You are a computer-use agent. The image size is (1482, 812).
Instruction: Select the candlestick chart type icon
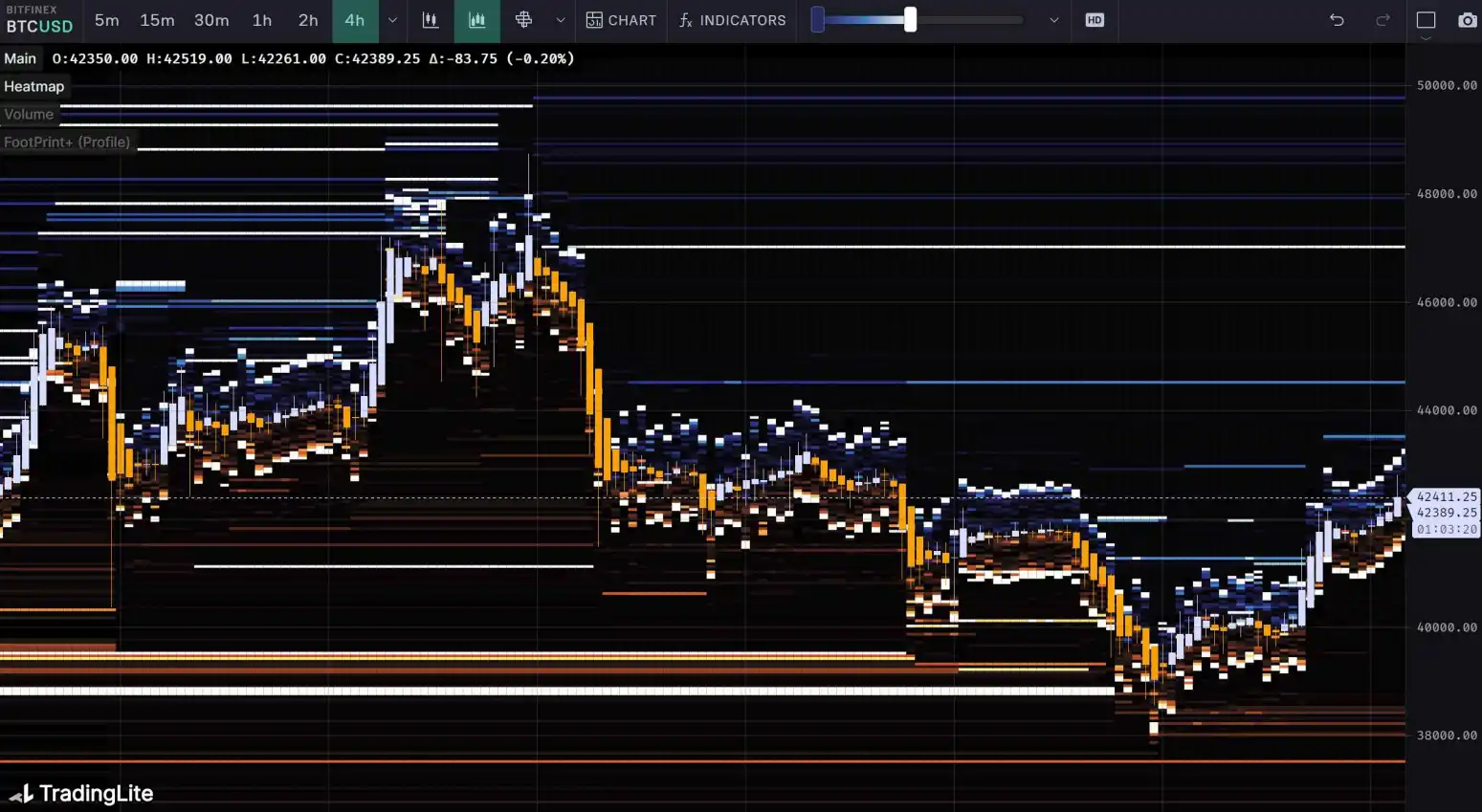pos(431,20)
